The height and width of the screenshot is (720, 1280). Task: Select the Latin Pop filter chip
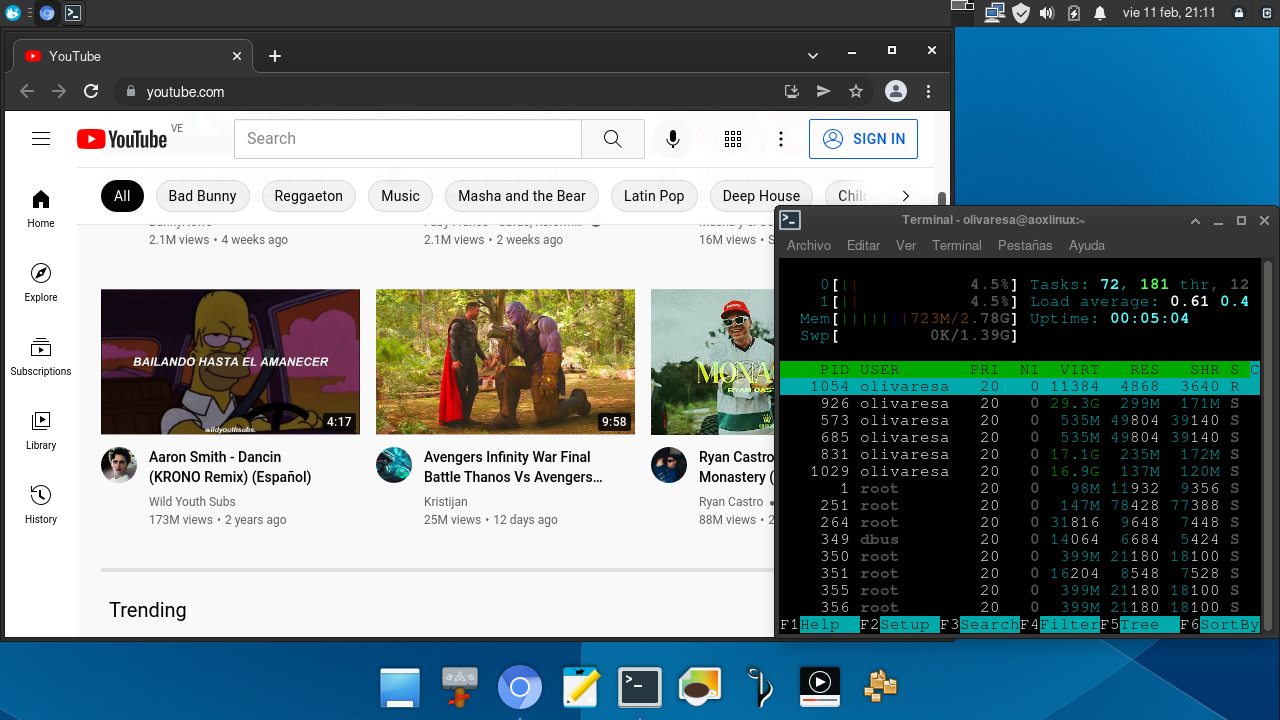[654, 196]
